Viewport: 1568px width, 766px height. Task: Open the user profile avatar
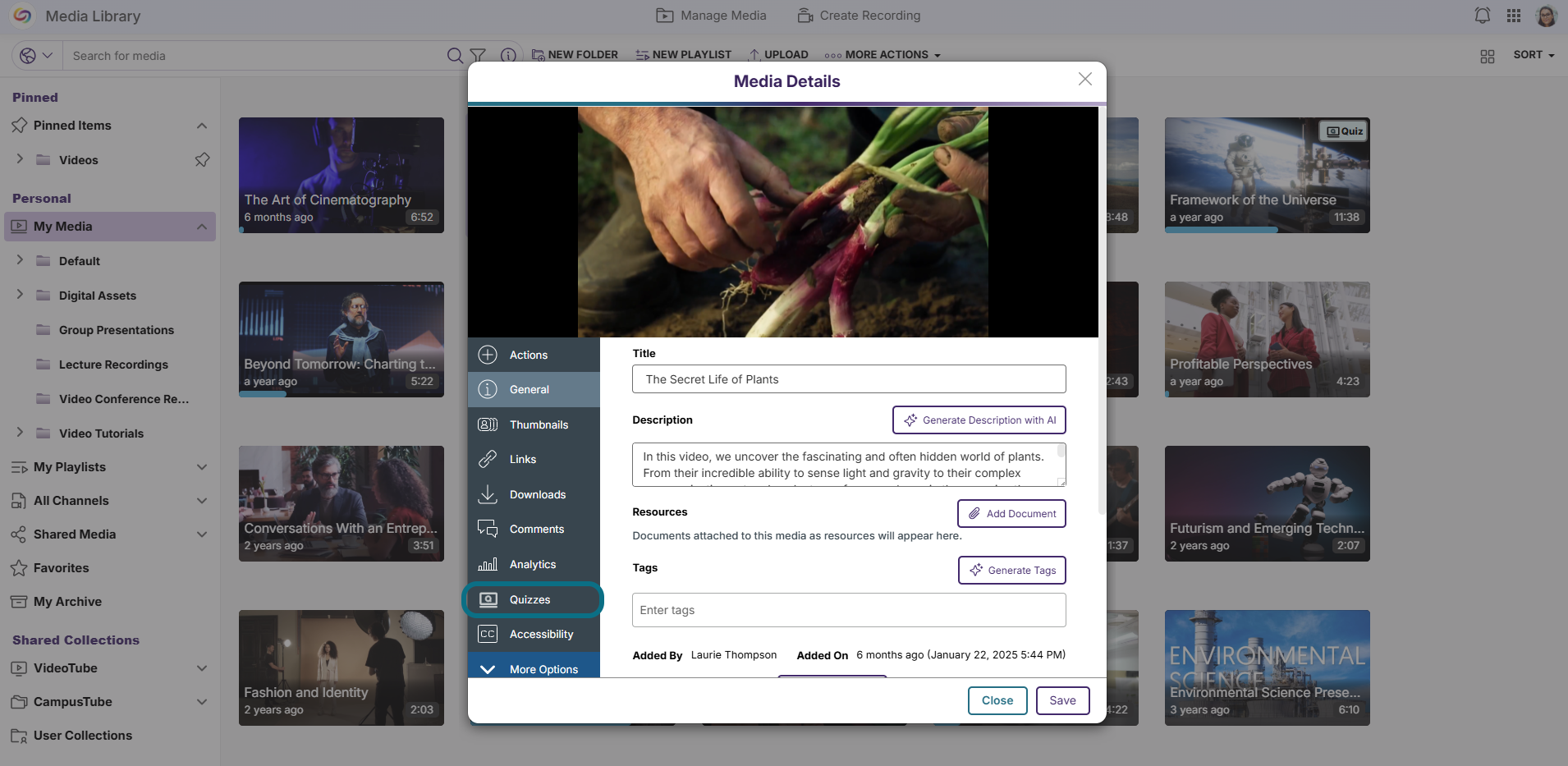(1546, 16)
